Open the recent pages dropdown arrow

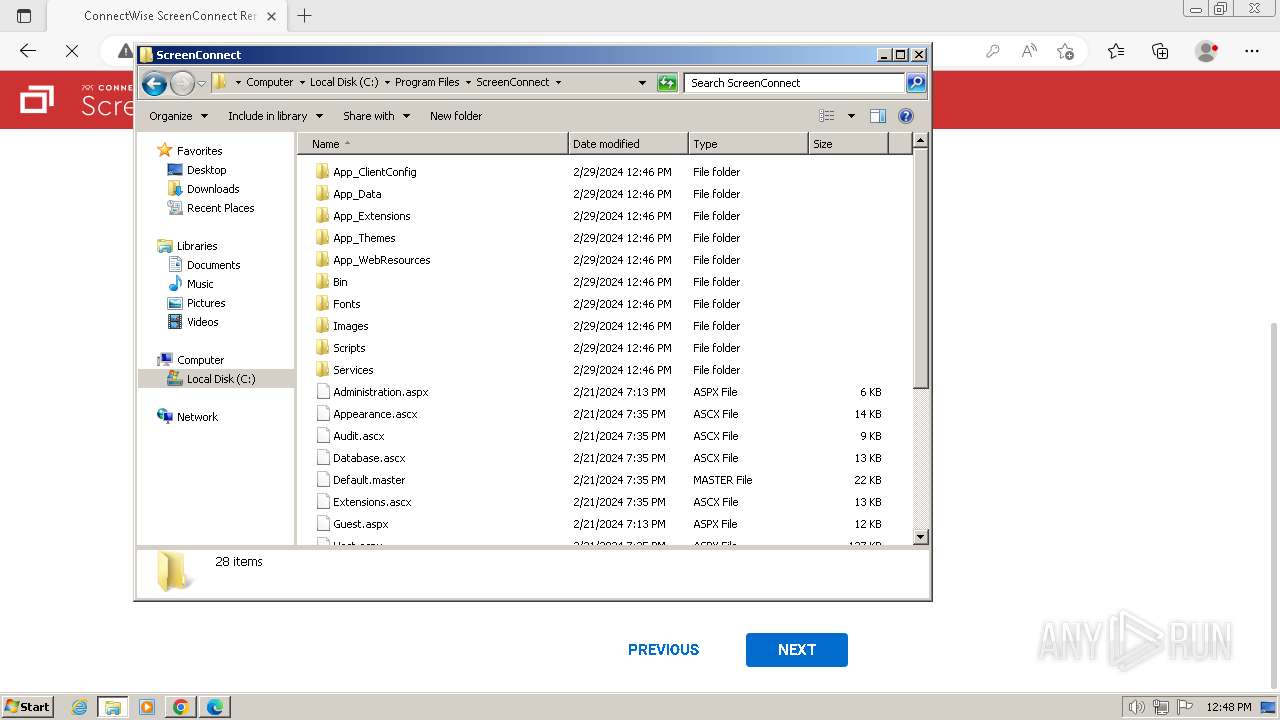201,83
